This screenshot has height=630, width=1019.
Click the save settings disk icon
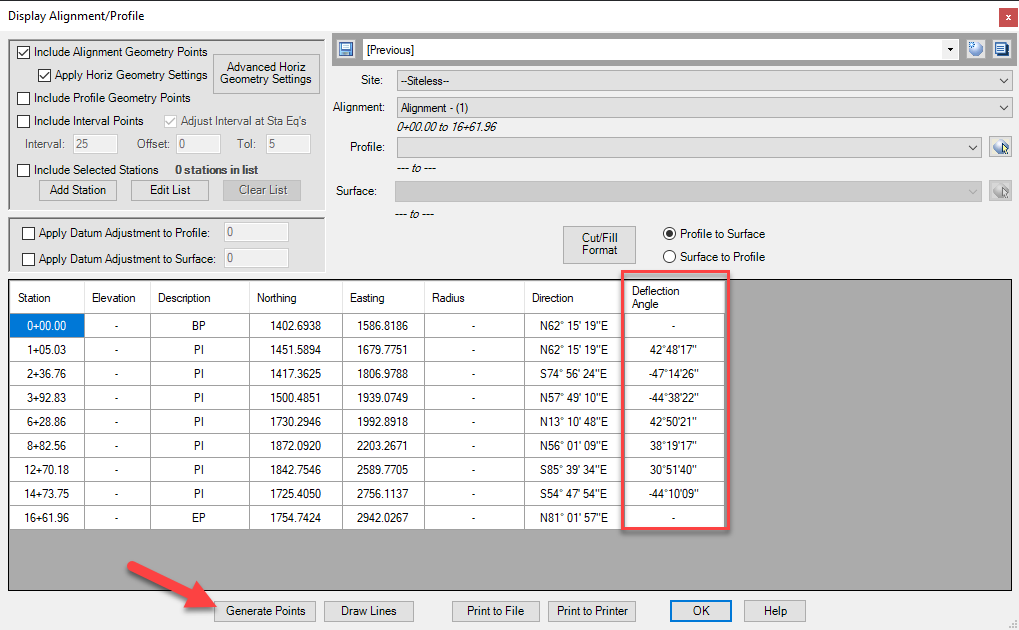[x=345, y=48]
